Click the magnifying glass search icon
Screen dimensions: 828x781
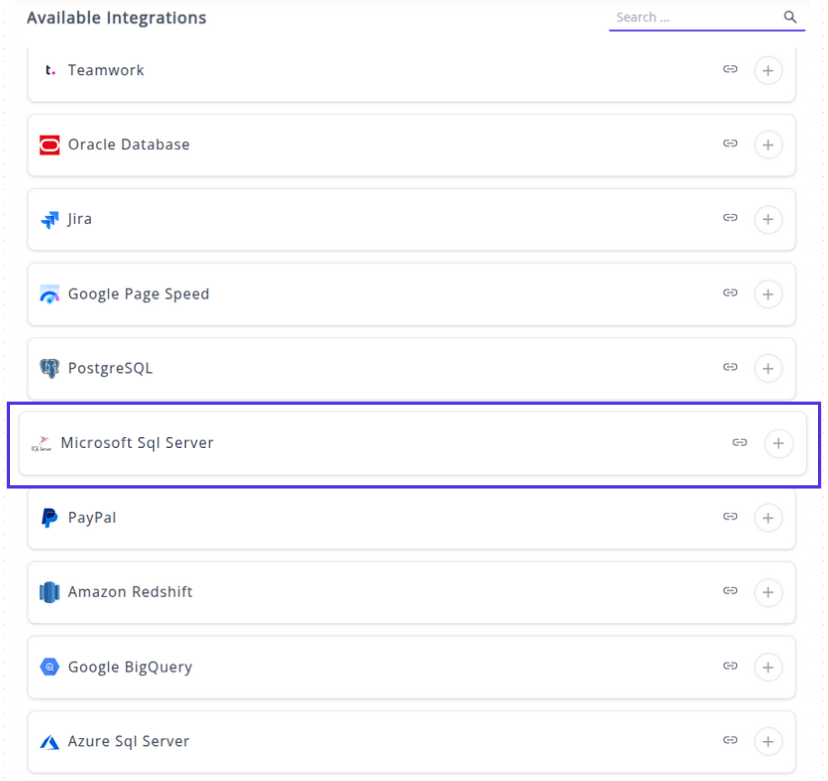point(790,17)
